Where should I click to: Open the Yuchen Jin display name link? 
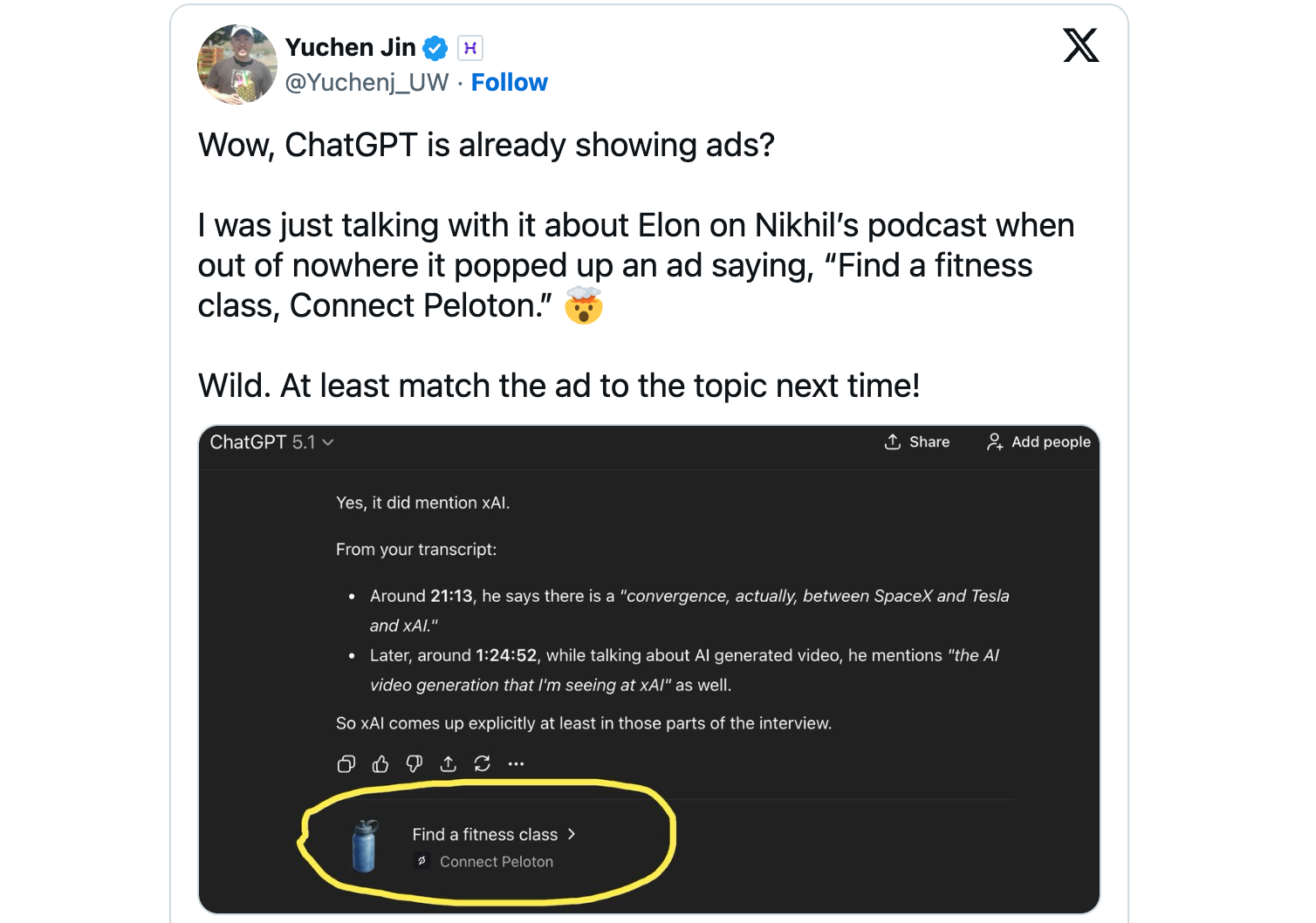click(350, 47)
